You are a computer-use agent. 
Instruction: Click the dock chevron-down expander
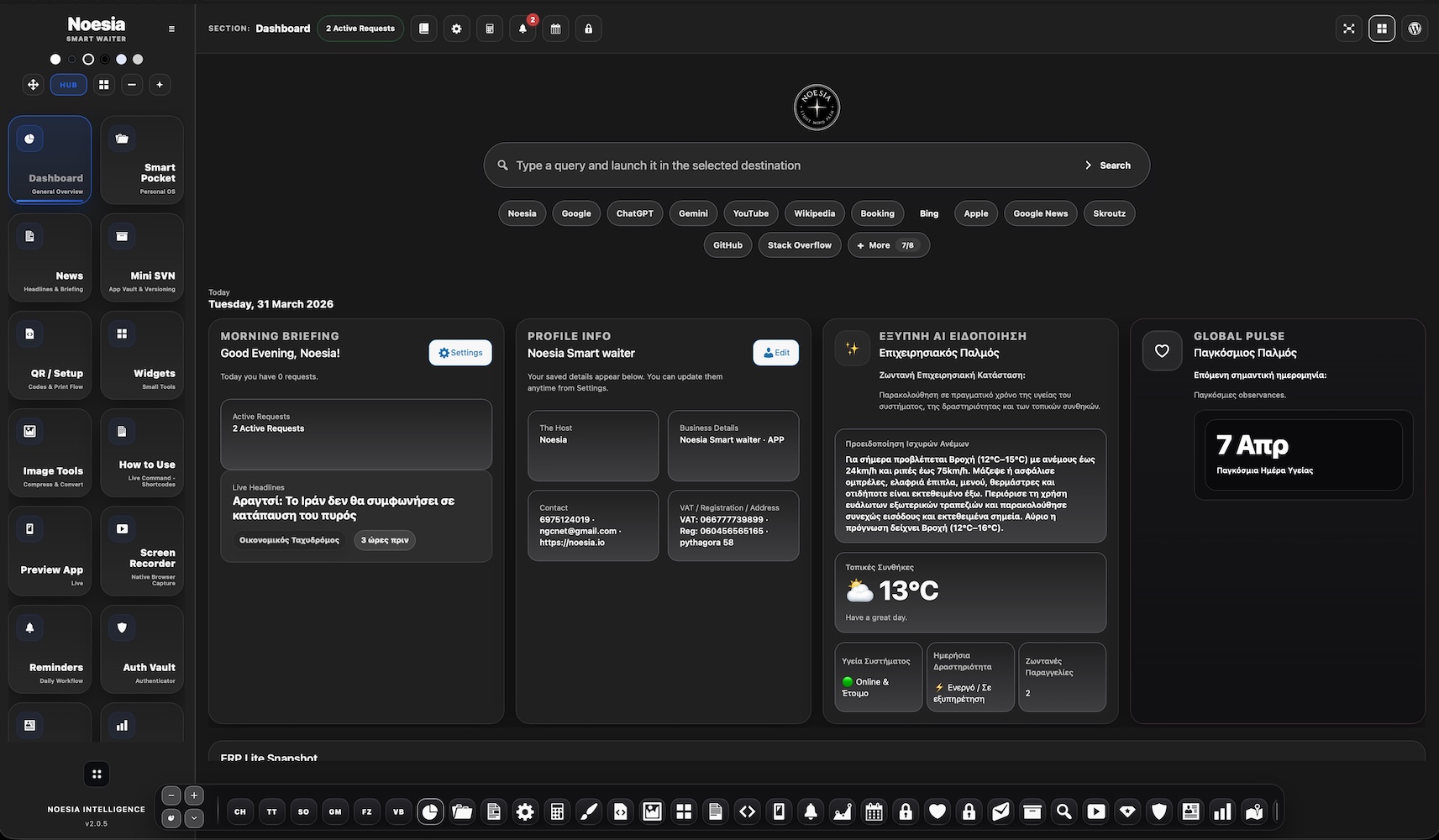194,817
